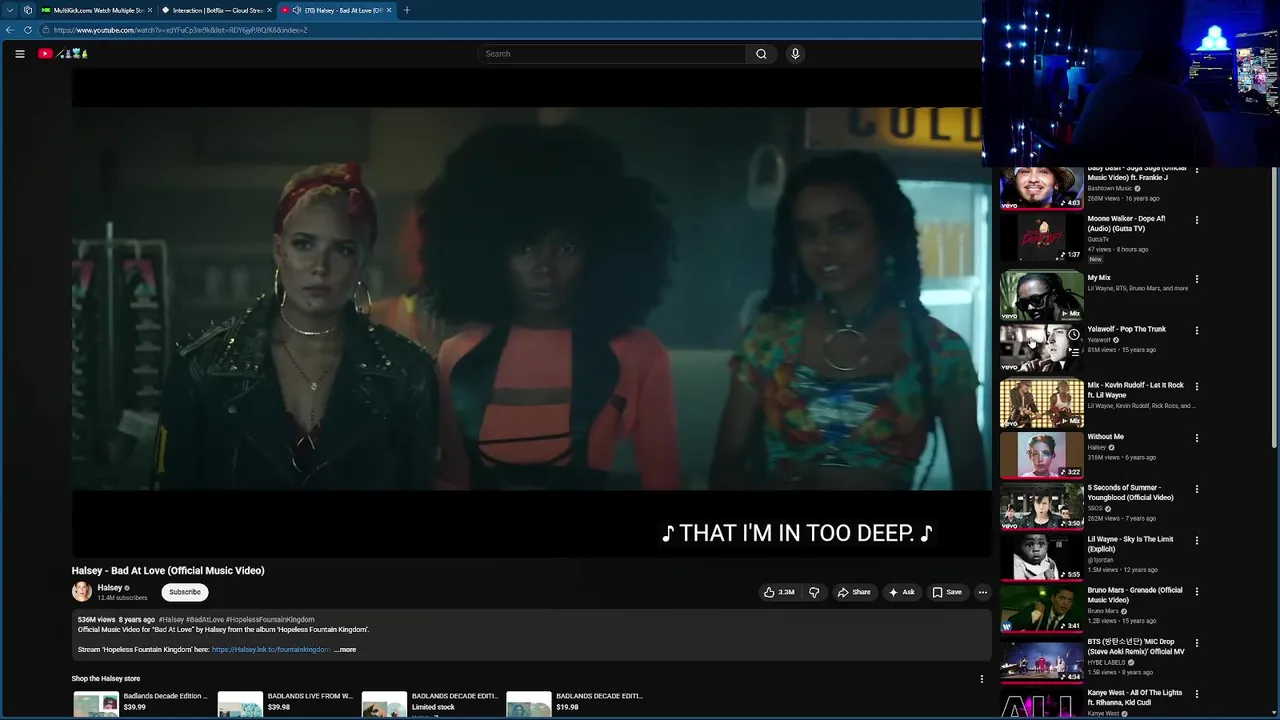Open the #BadAtLove hashtag
This screenshot has height=720, width=1280.
pos(205,620)
